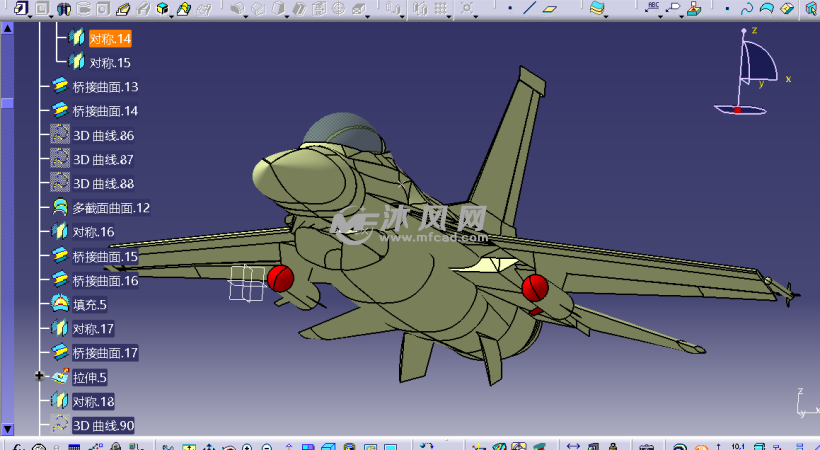Screen dimensions: 820x450
Task: Select 3D 曲线.88 in the tree
Action: [104, 184]
